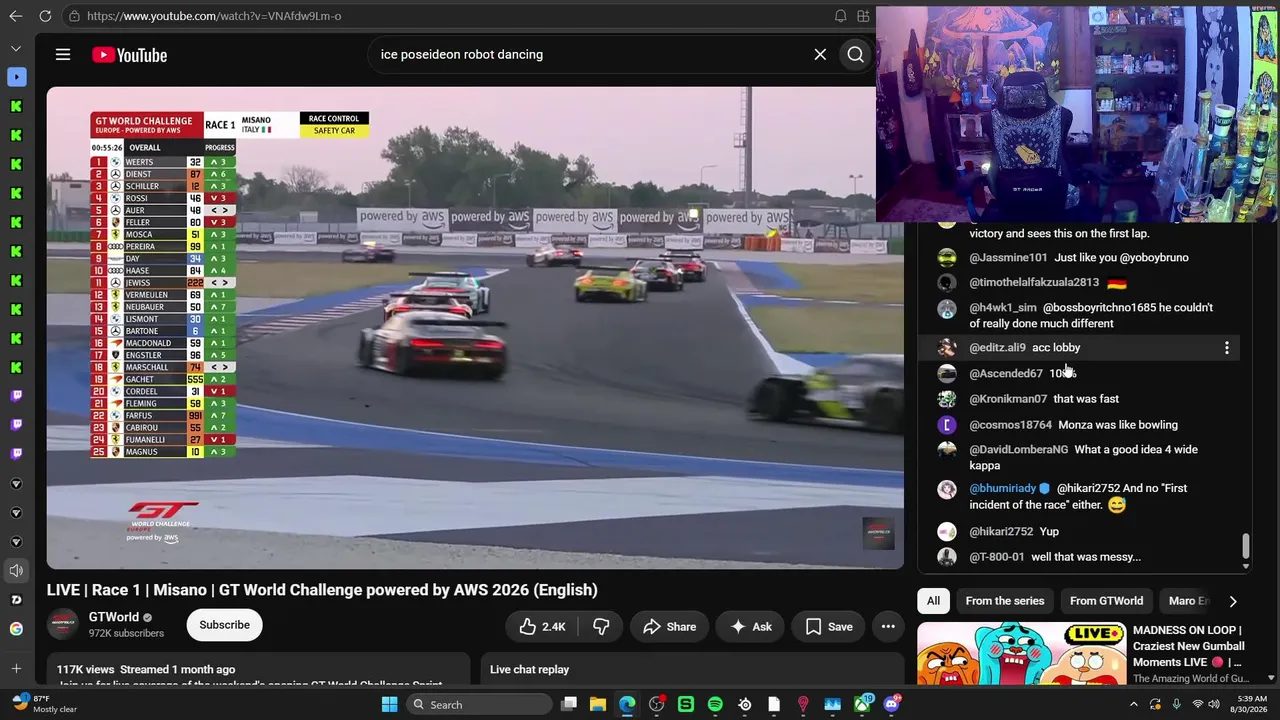The image size is (1280, 720).
Task: Click username @h4wk1_sim in chat
Action: pos(1003,308)
